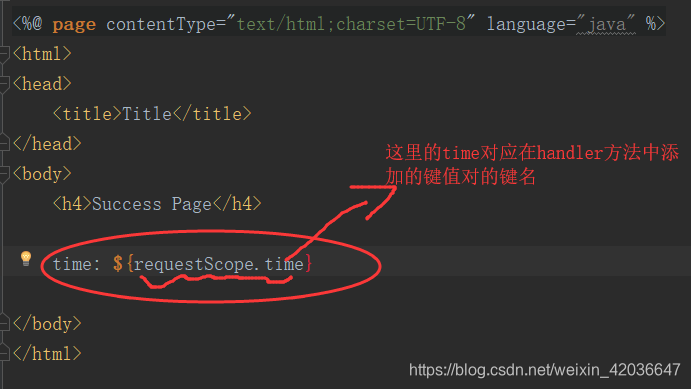
Task: Click the 'time:' label text
Action: pyautogui.click(x=77, y=264)
